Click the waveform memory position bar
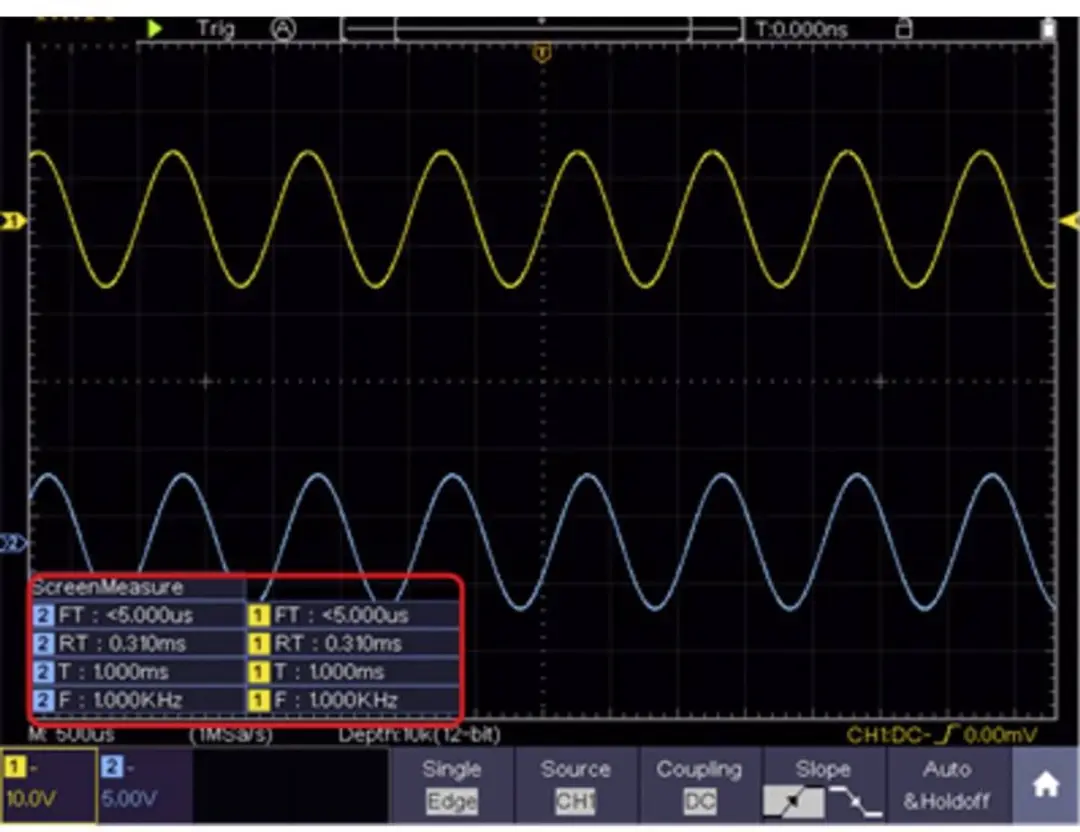Screen dimensions: 1080x832 (x=543, y=29)
